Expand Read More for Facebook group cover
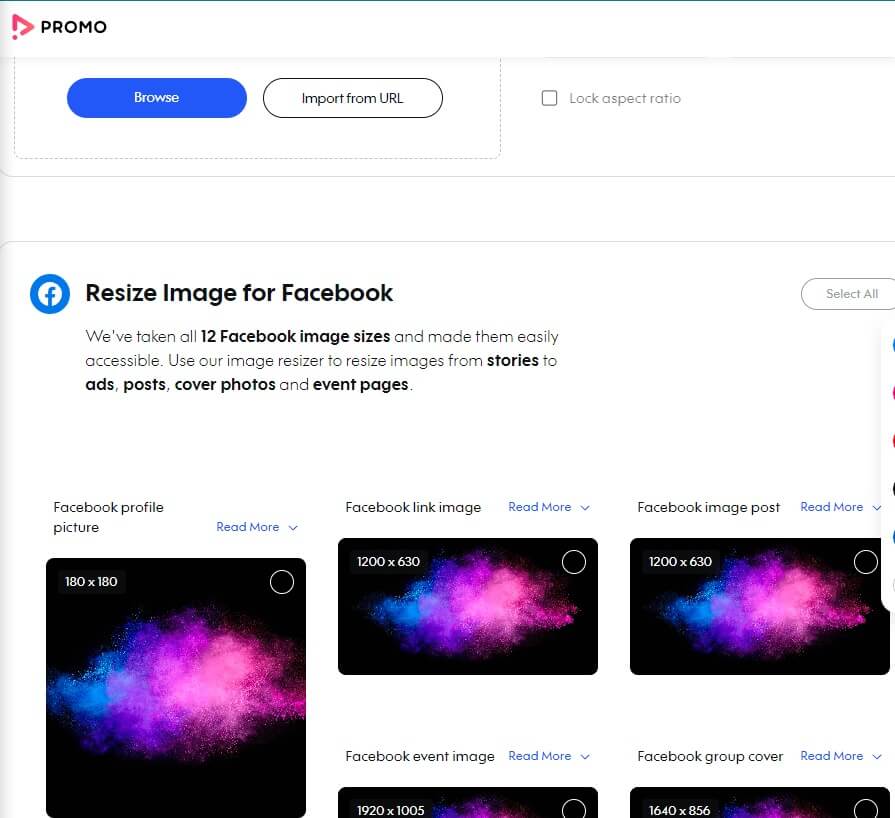 (x=840, y=756)
